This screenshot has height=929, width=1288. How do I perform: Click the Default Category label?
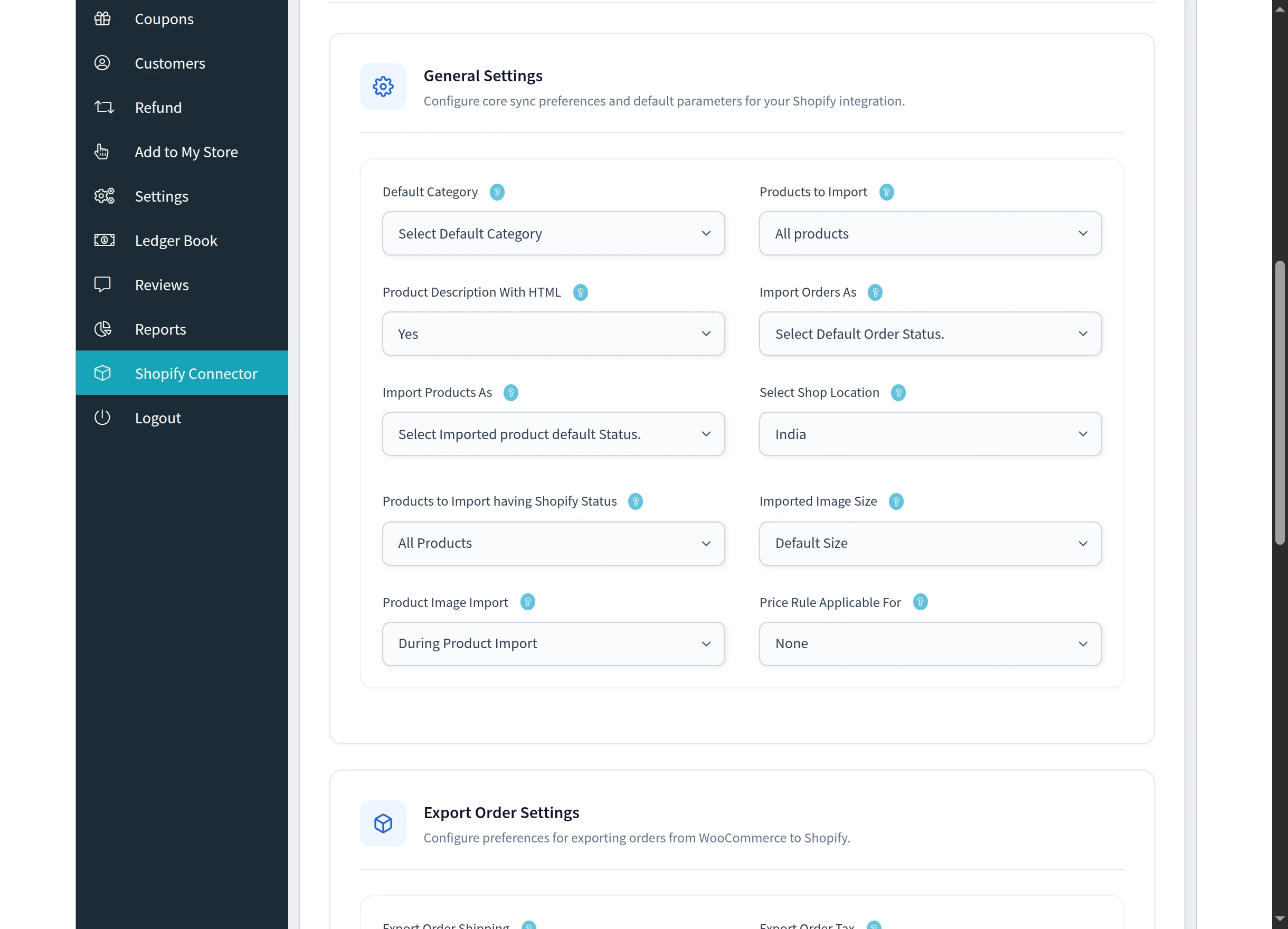[430, 192]
